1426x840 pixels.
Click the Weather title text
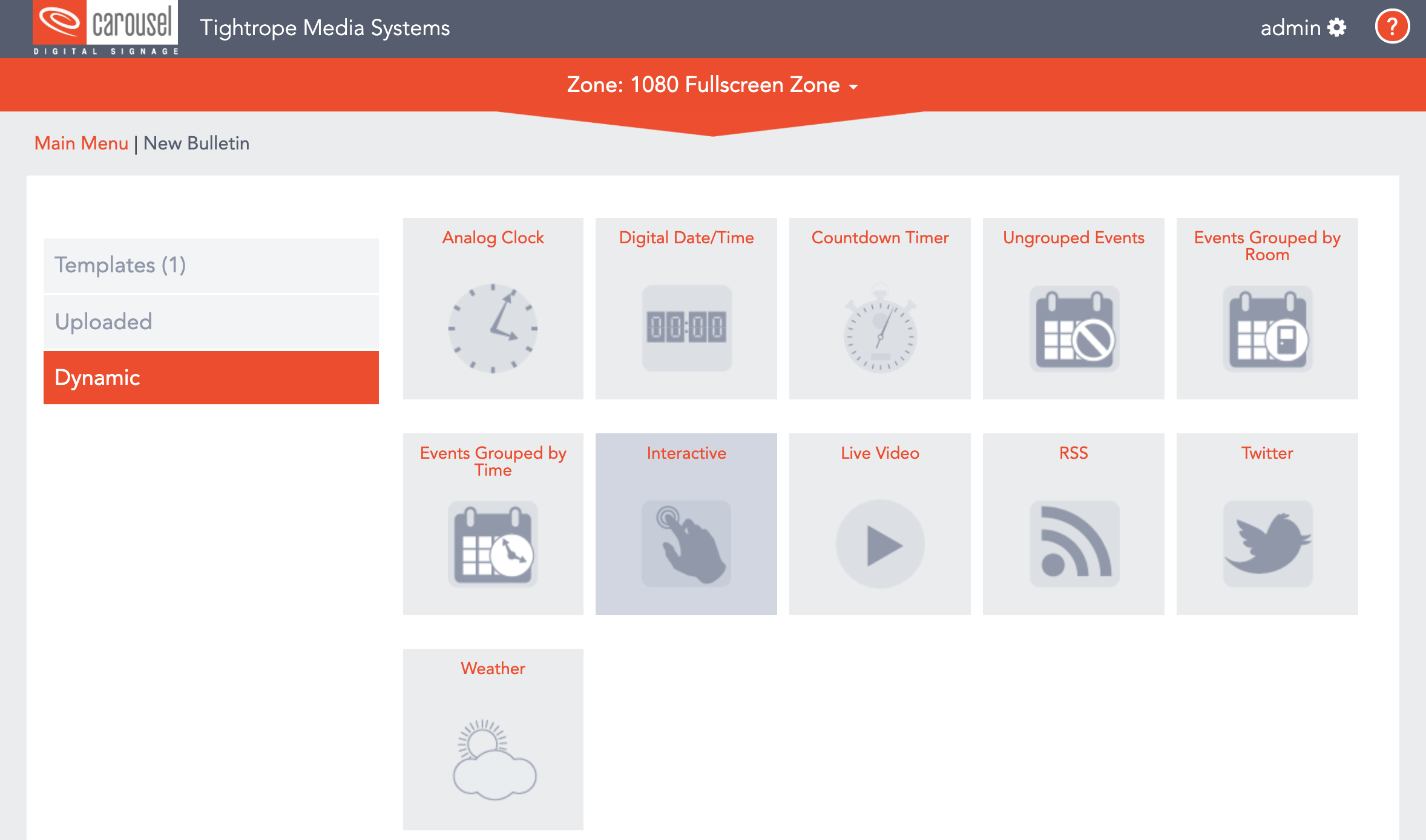pos(493,669)
